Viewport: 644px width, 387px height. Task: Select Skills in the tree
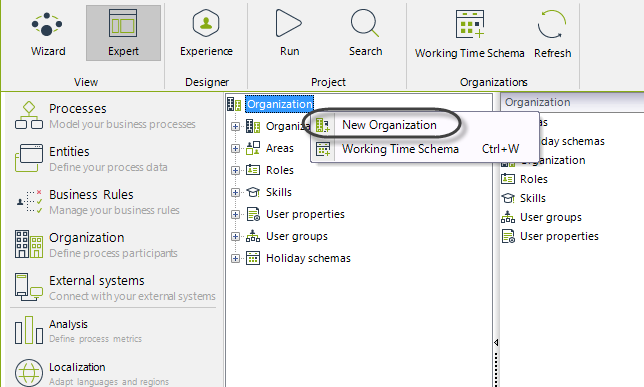[279, 192]
